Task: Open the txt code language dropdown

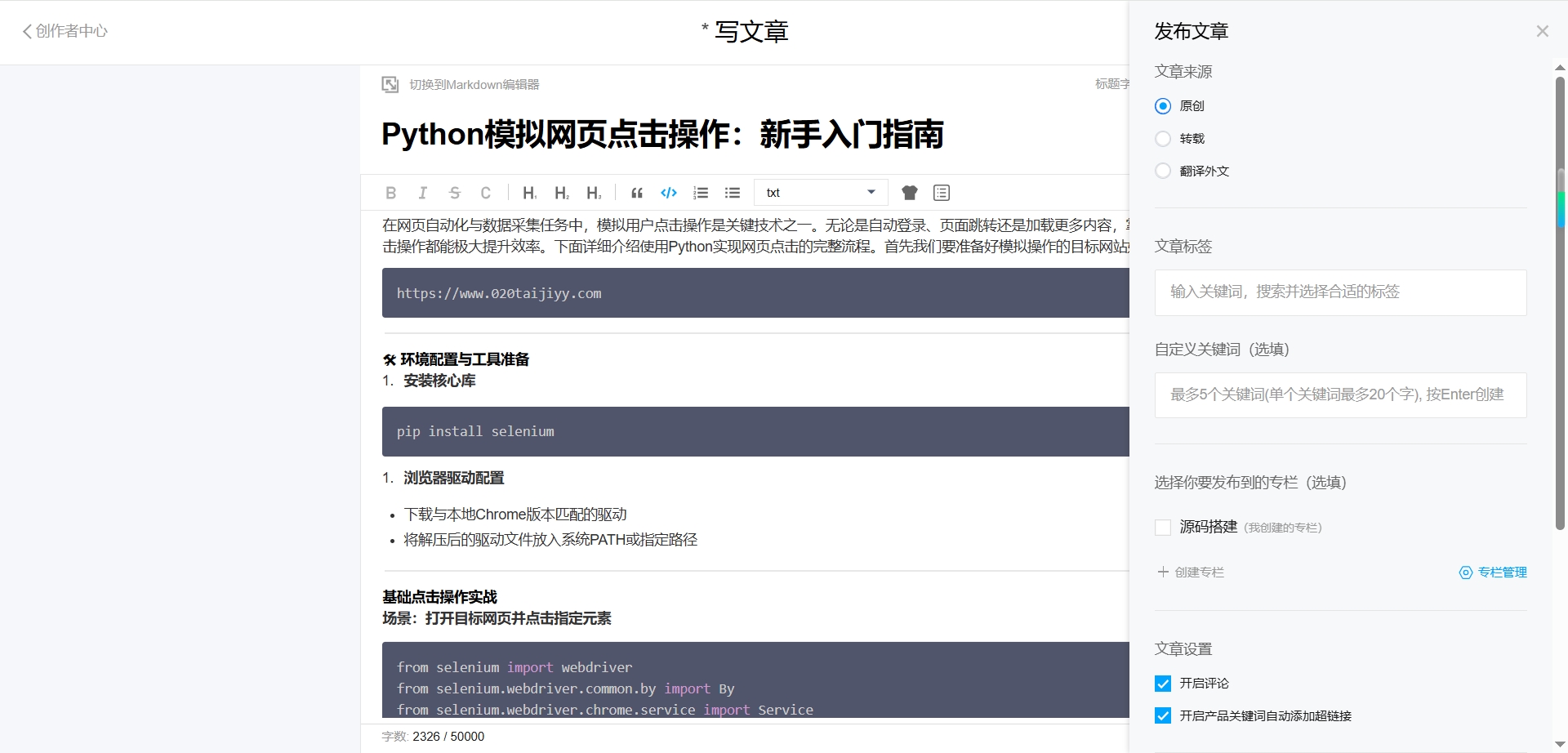Action: (x=821, y=193)
